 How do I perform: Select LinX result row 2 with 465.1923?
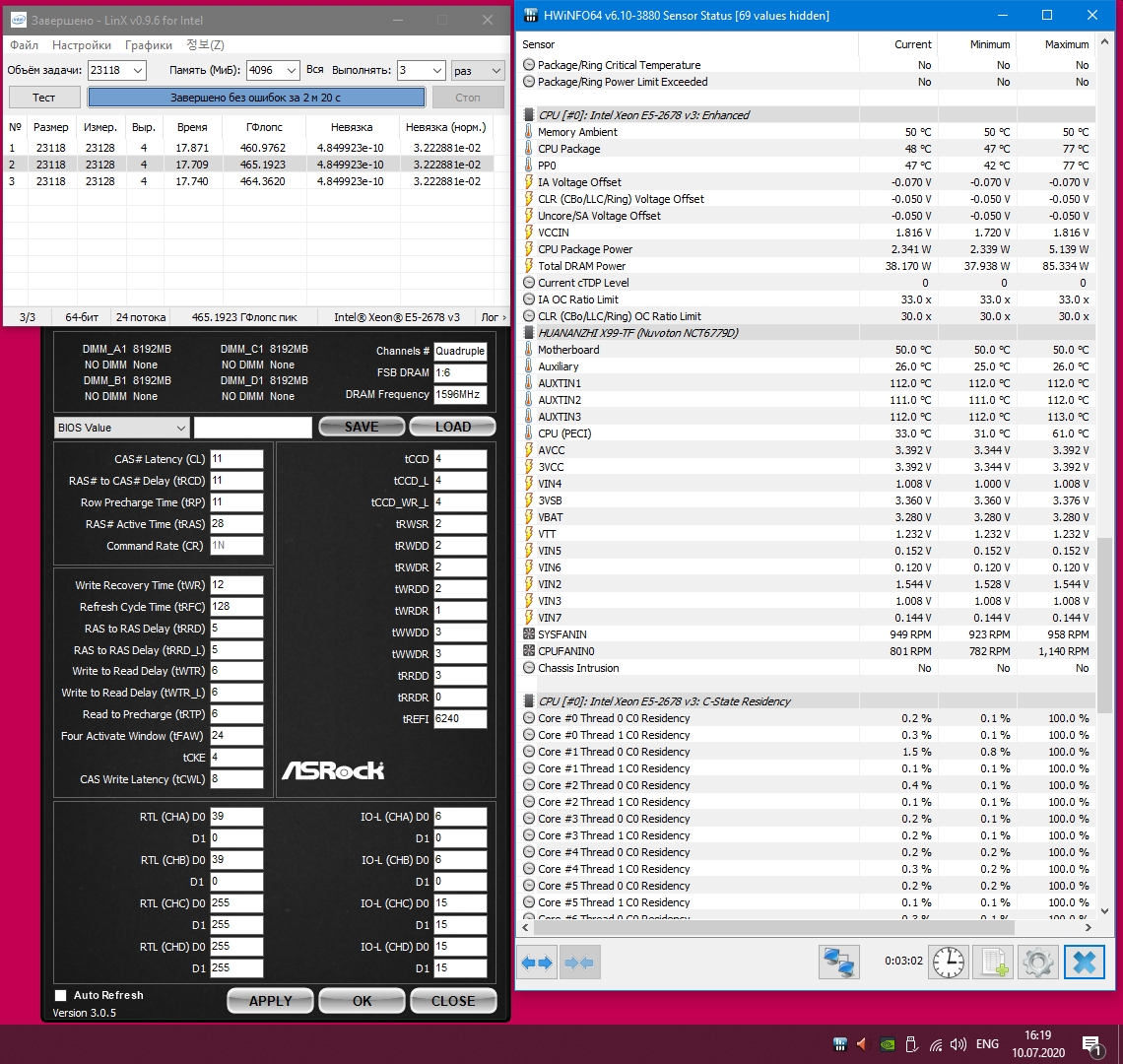(248, 165)
